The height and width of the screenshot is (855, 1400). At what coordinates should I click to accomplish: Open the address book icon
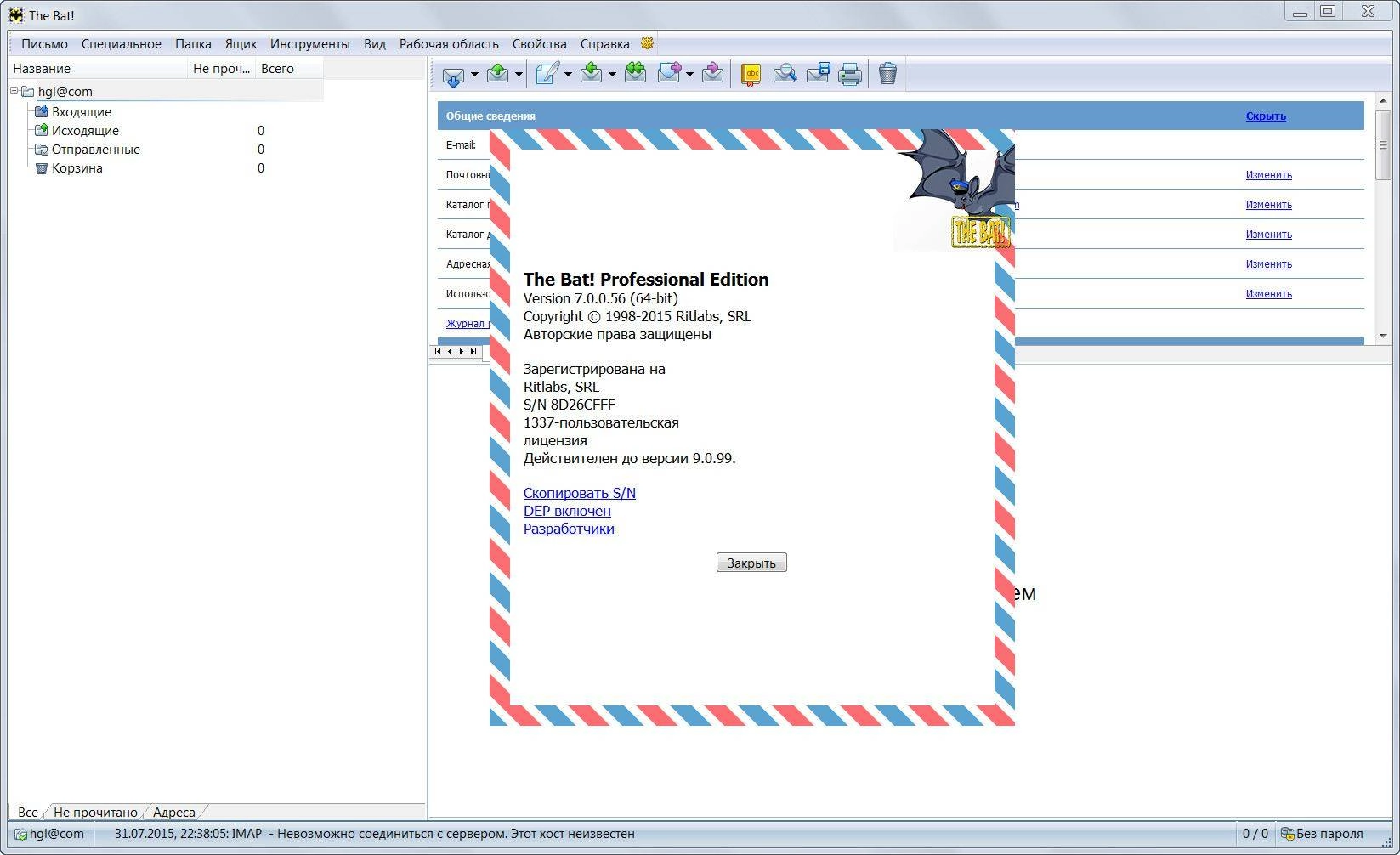click(x=751, y=75)
